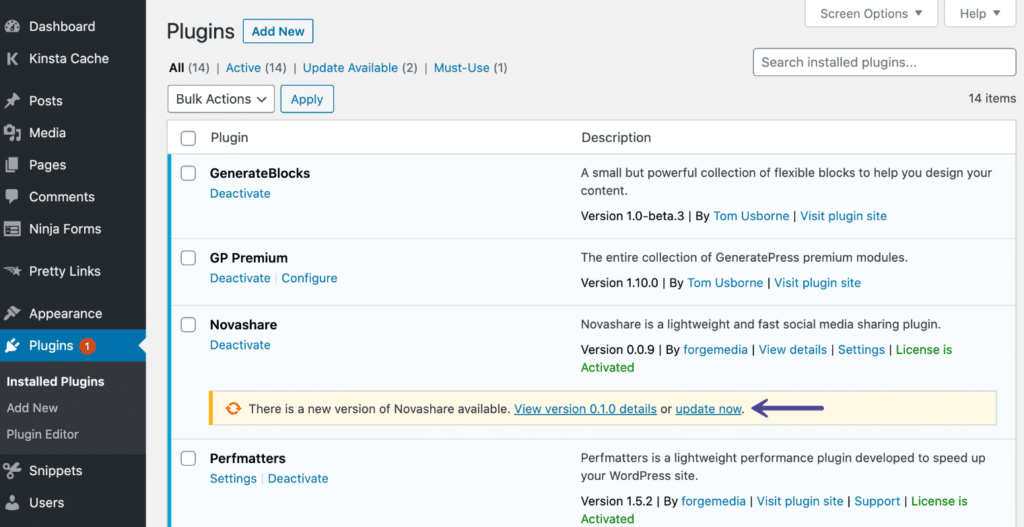1024x527 pixels.
Task: Filter plugins by Must-Use
Action: tap(462, 68)
